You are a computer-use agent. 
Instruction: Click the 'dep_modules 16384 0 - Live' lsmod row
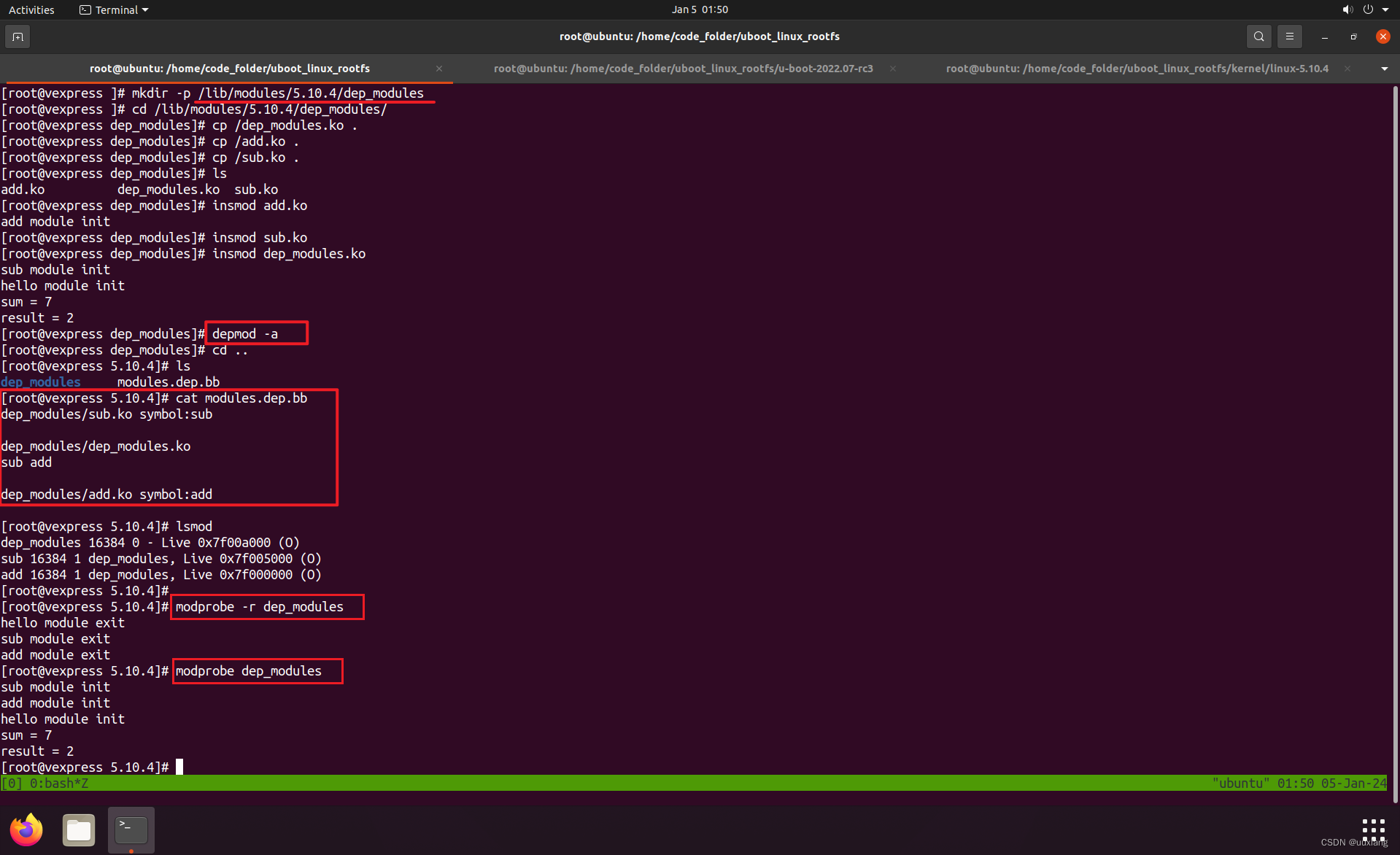[x=150, y=543]
